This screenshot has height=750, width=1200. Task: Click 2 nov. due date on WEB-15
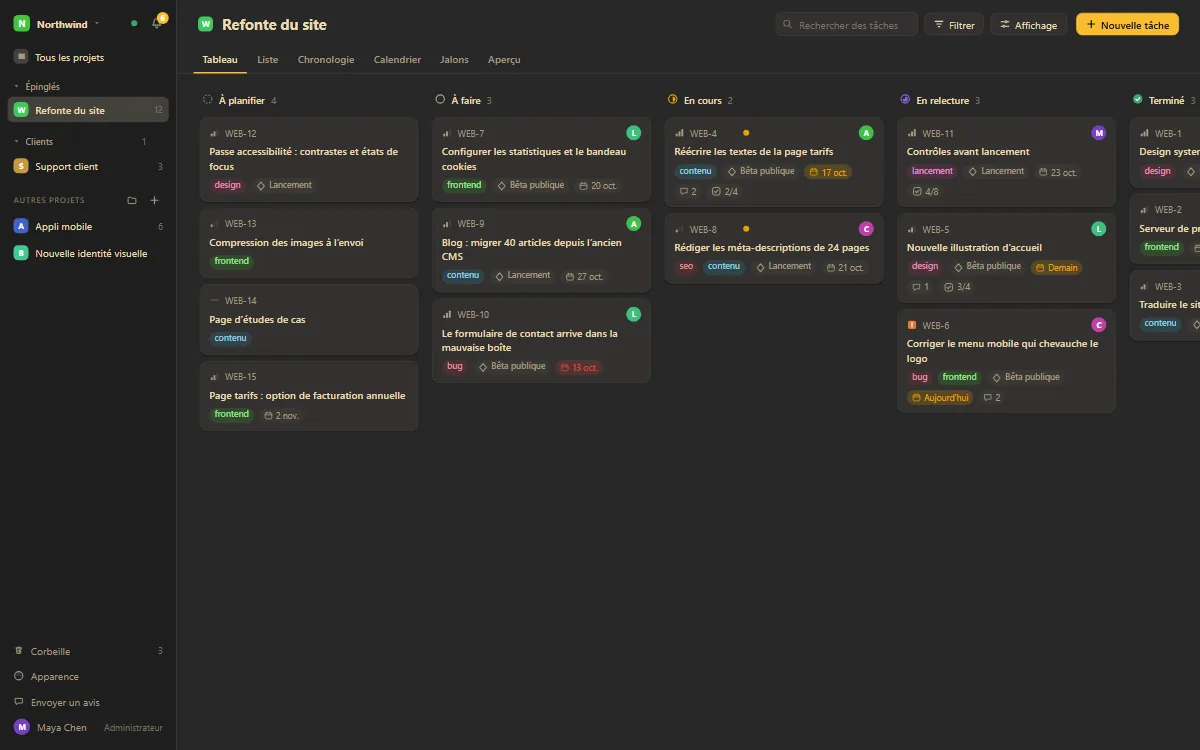pyautogui.click(x=281, y=415)
